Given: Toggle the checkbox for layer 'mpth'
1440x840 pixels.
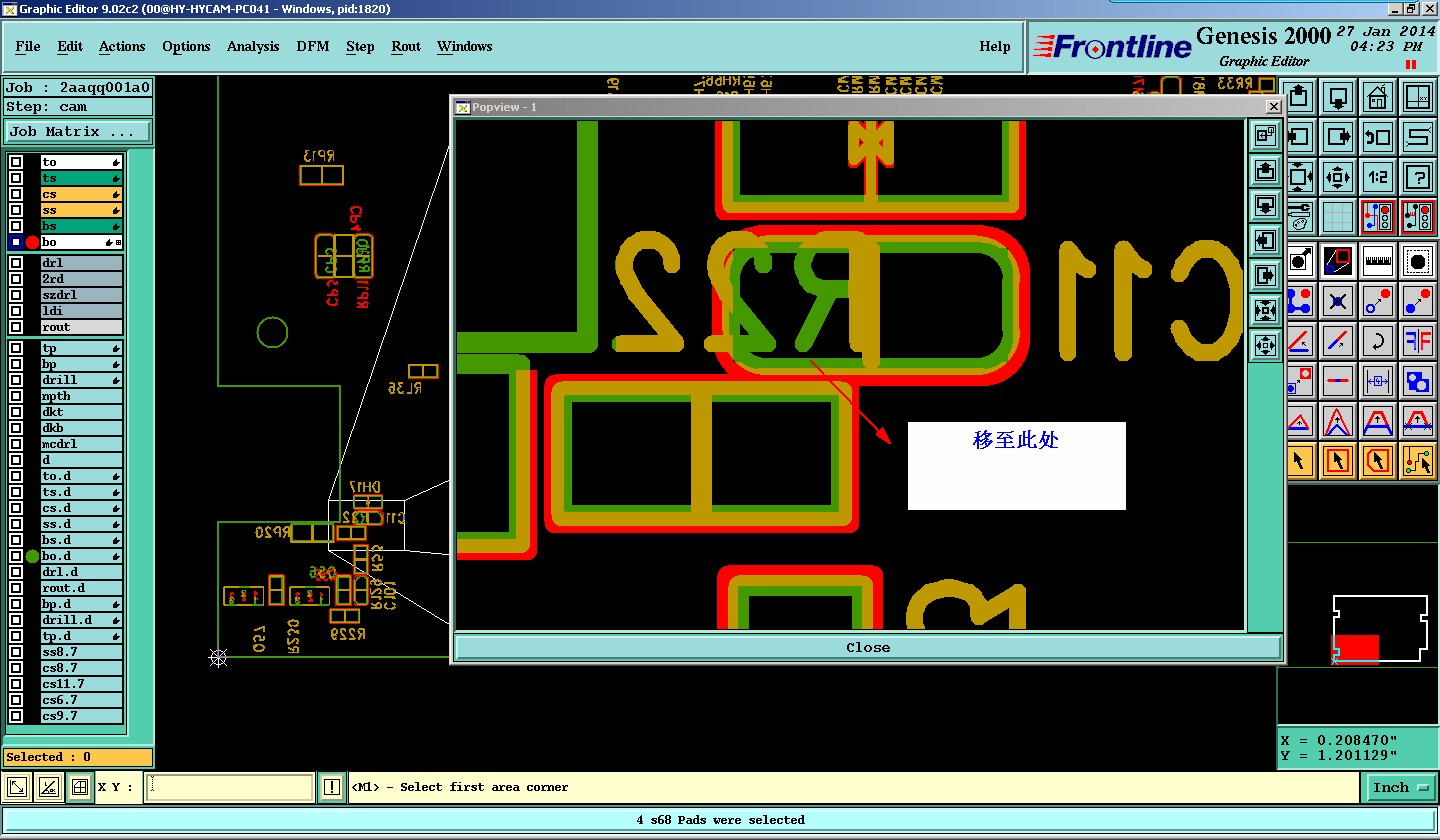Looking at the screenshot, I should (x=16, y=396).
